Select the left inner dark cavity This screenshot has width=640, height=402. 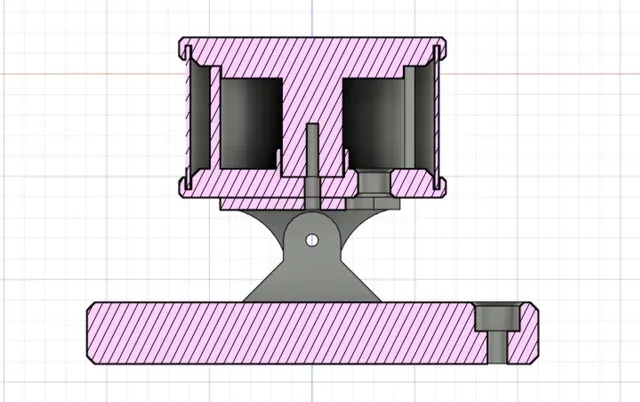pyautogui.click(x=252, y=123)
